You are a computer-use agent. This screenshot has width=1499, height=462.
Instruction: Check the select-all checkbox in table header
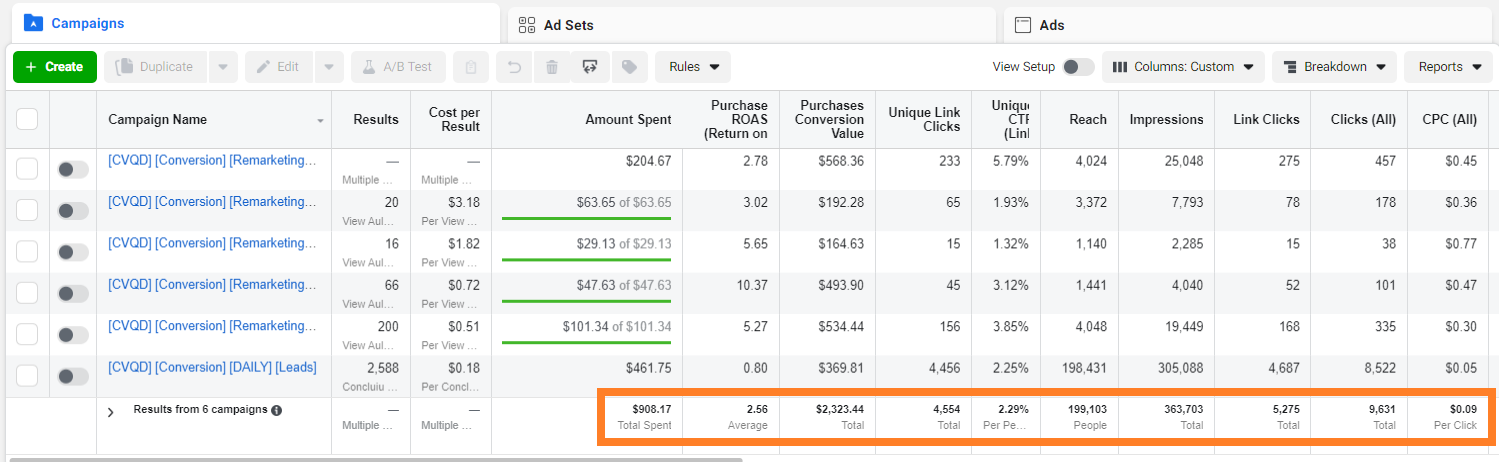[27, 119]
